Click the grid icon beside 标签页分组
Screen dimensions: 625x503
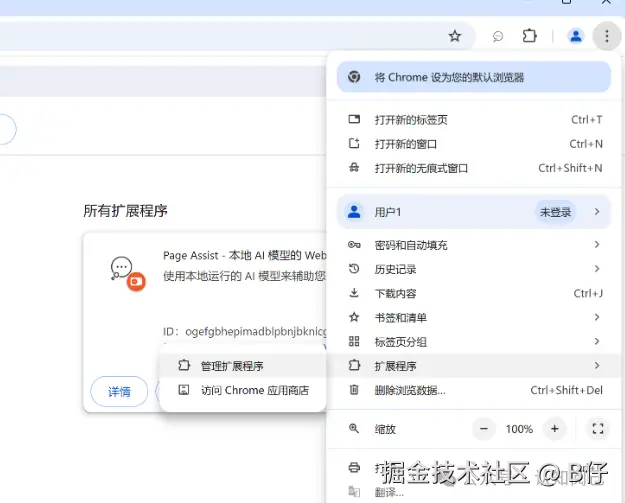coord(354,341)
